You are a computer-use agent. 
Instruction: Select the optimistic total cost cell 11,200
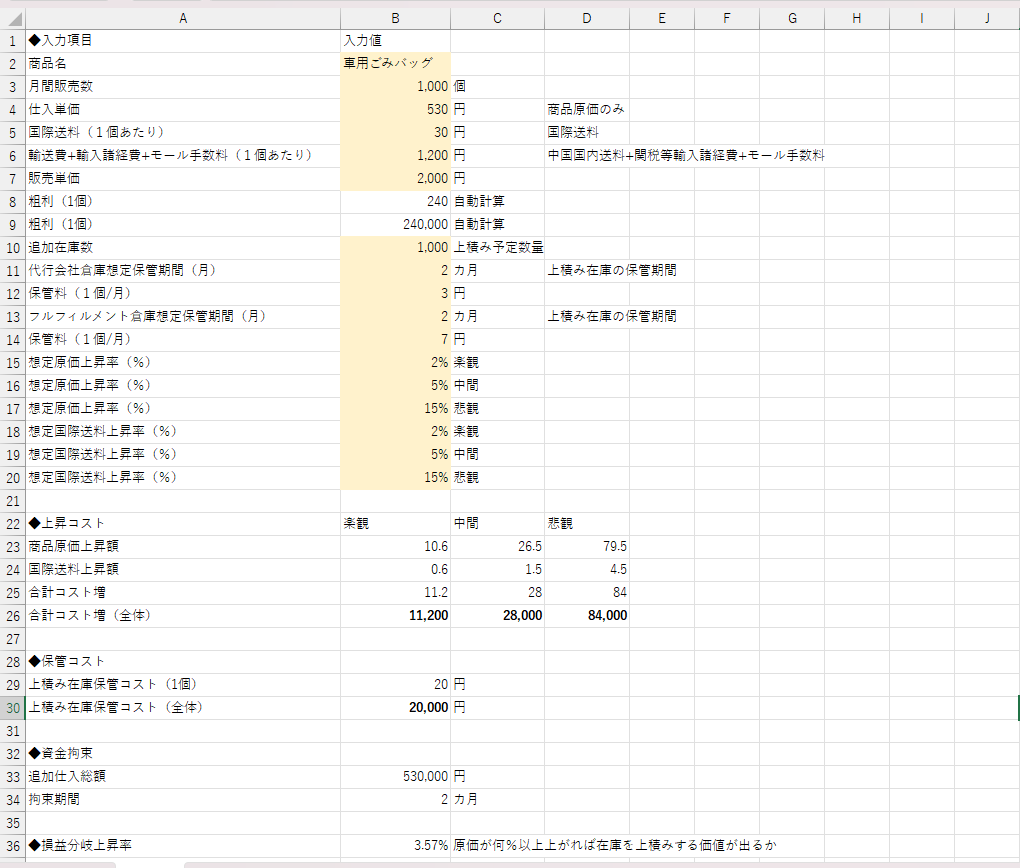click(395, 615)
